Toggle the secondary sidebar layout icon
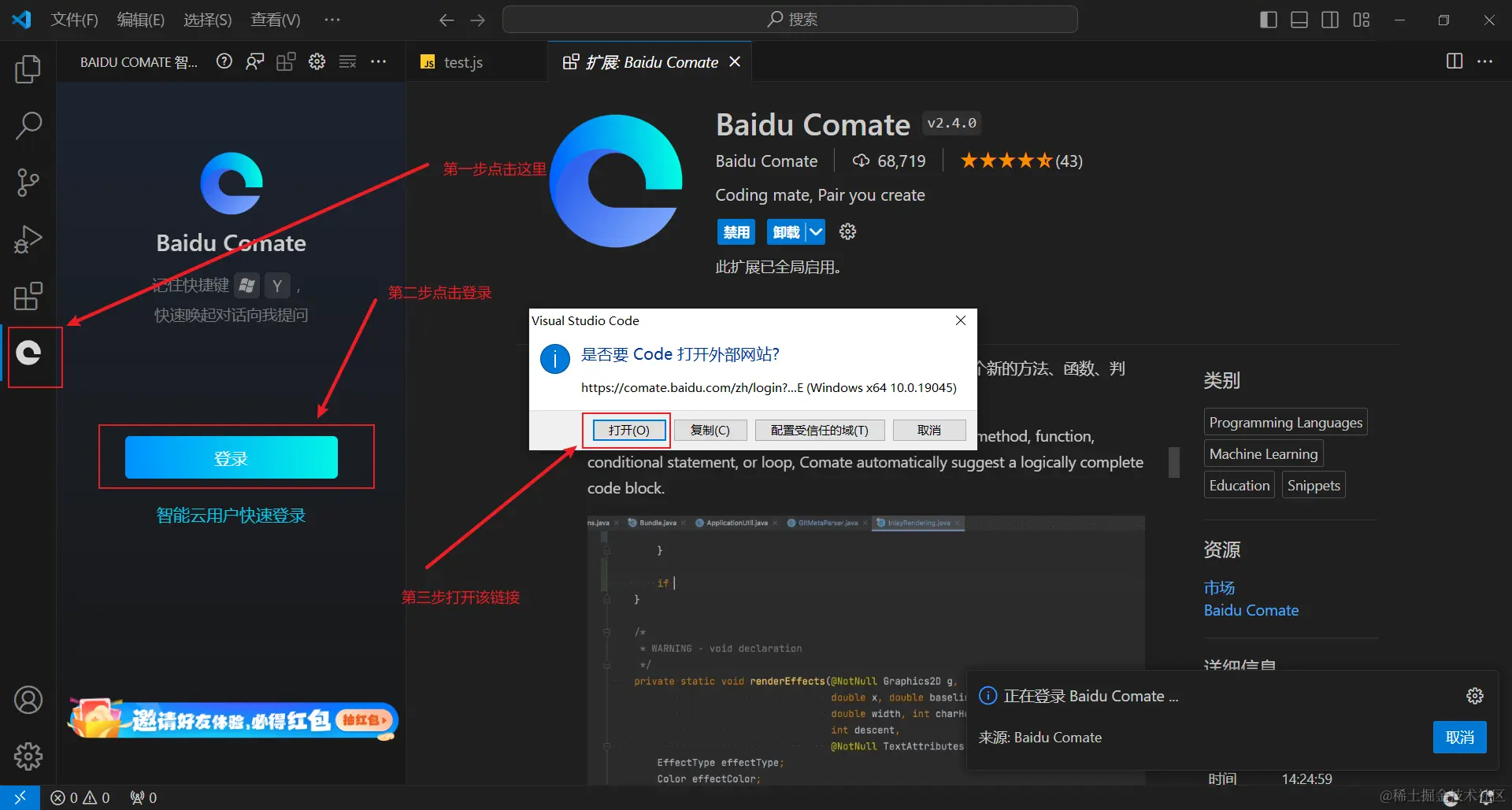The width and height of the screenshot is (1512, 810). [x=1330, y=20]
